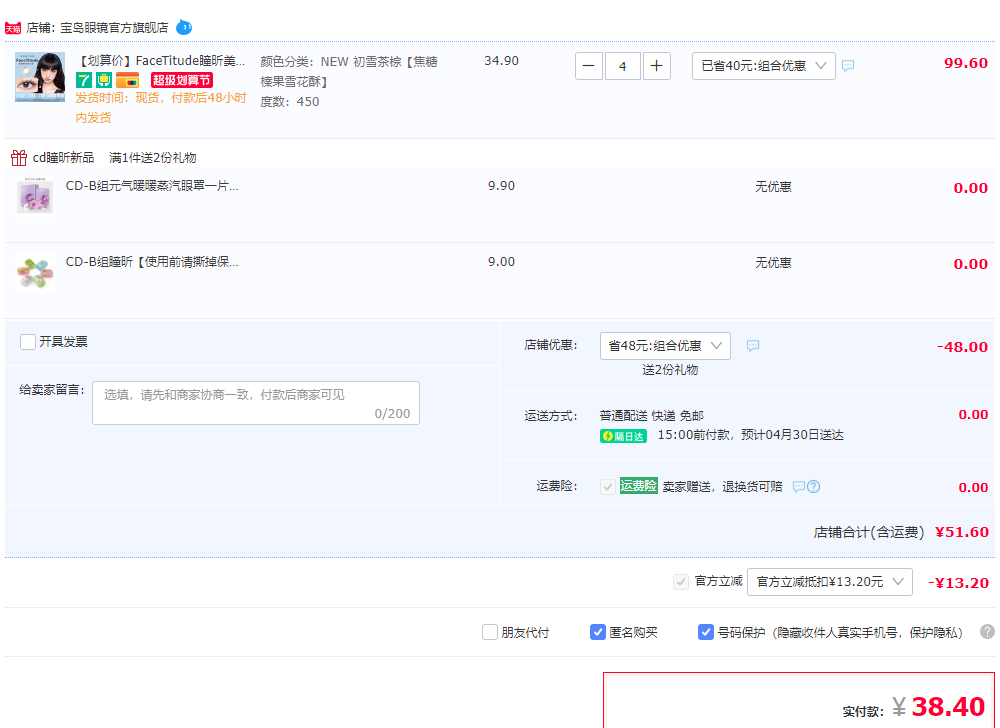Image resolution: width=1000 pixels, height=728 pixels.
Task: Click the 送2份礼物 text under discount dropdown
Action: (670, 370)
